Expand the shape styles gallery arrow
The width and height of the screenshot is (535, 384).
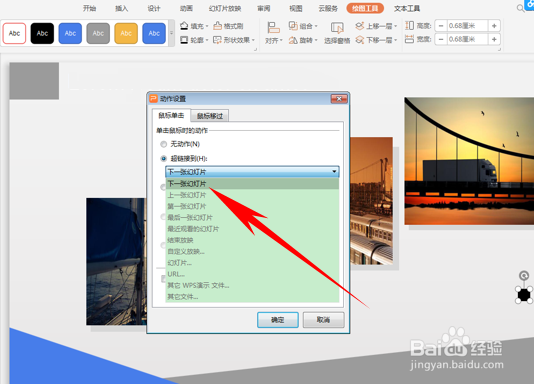point(171,33)
